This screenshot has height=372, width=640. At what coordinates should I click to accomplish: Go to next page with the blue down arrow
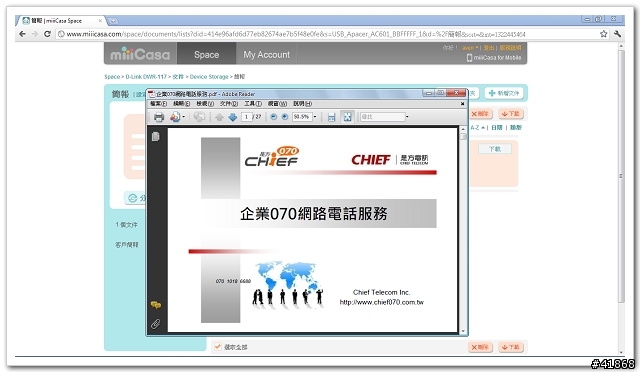tap(233, 117)
